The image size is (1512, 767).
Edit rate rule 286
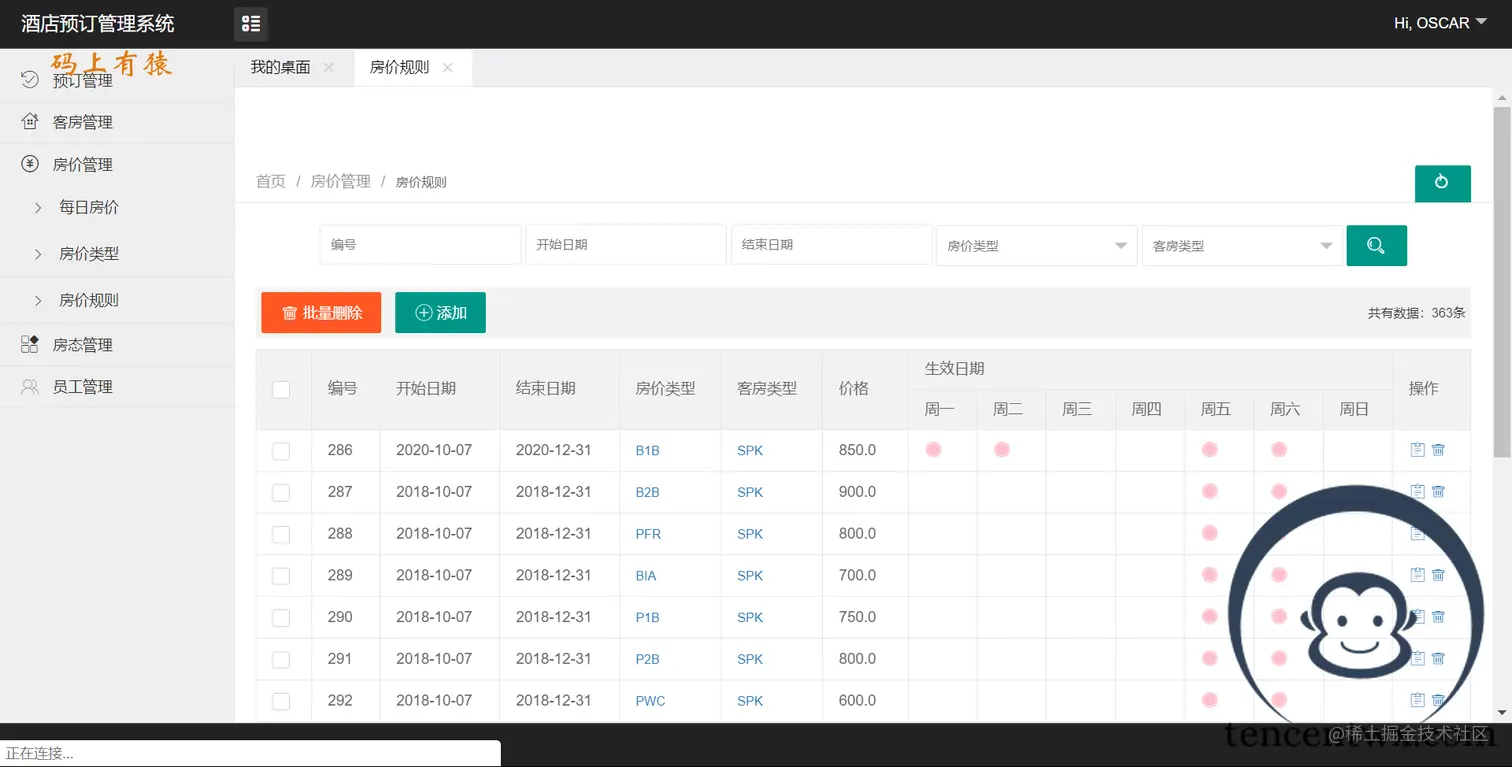1417,450
